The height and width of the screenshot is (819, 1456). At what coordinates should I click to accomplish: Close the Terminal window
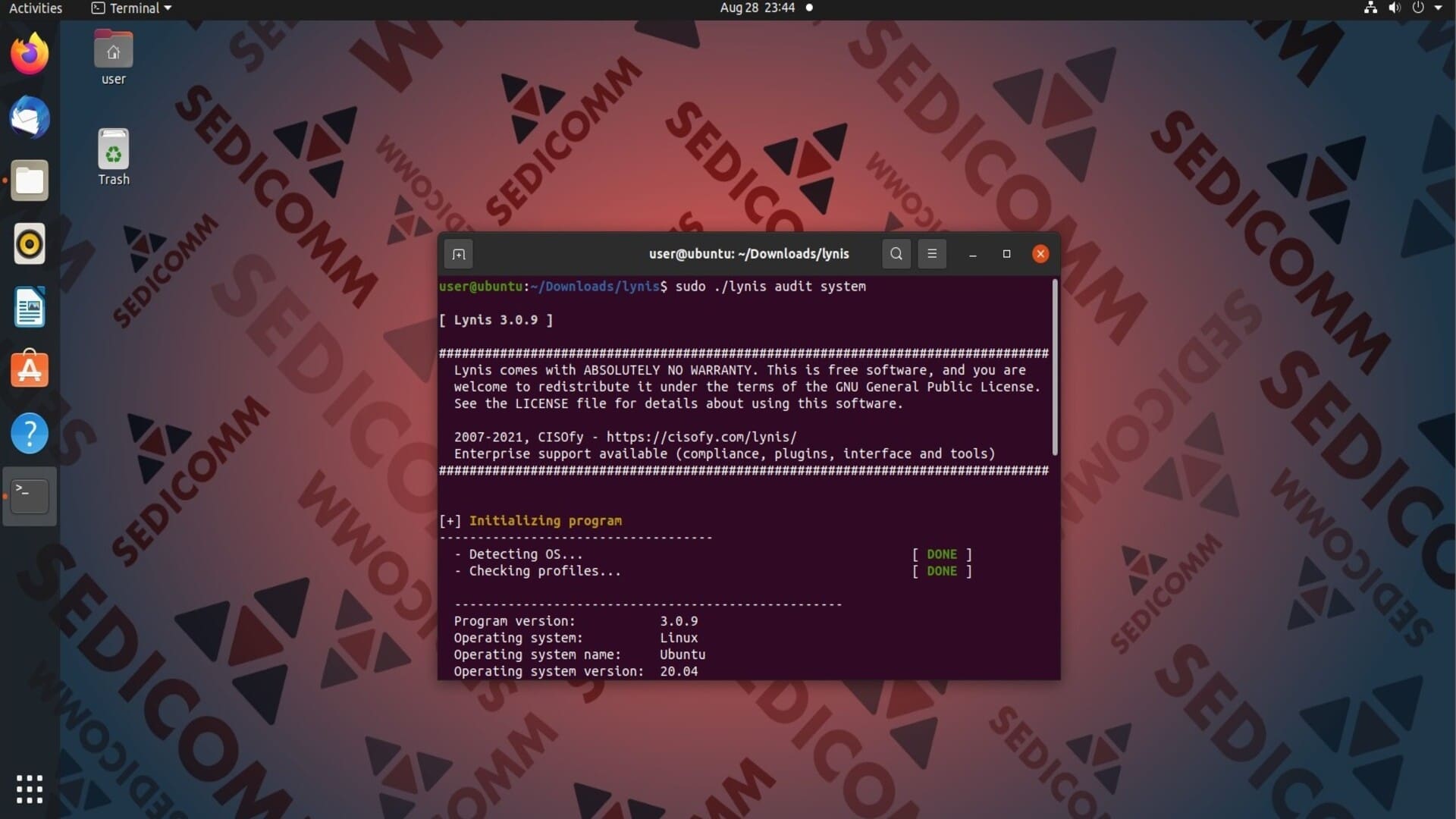[1040, 254]
